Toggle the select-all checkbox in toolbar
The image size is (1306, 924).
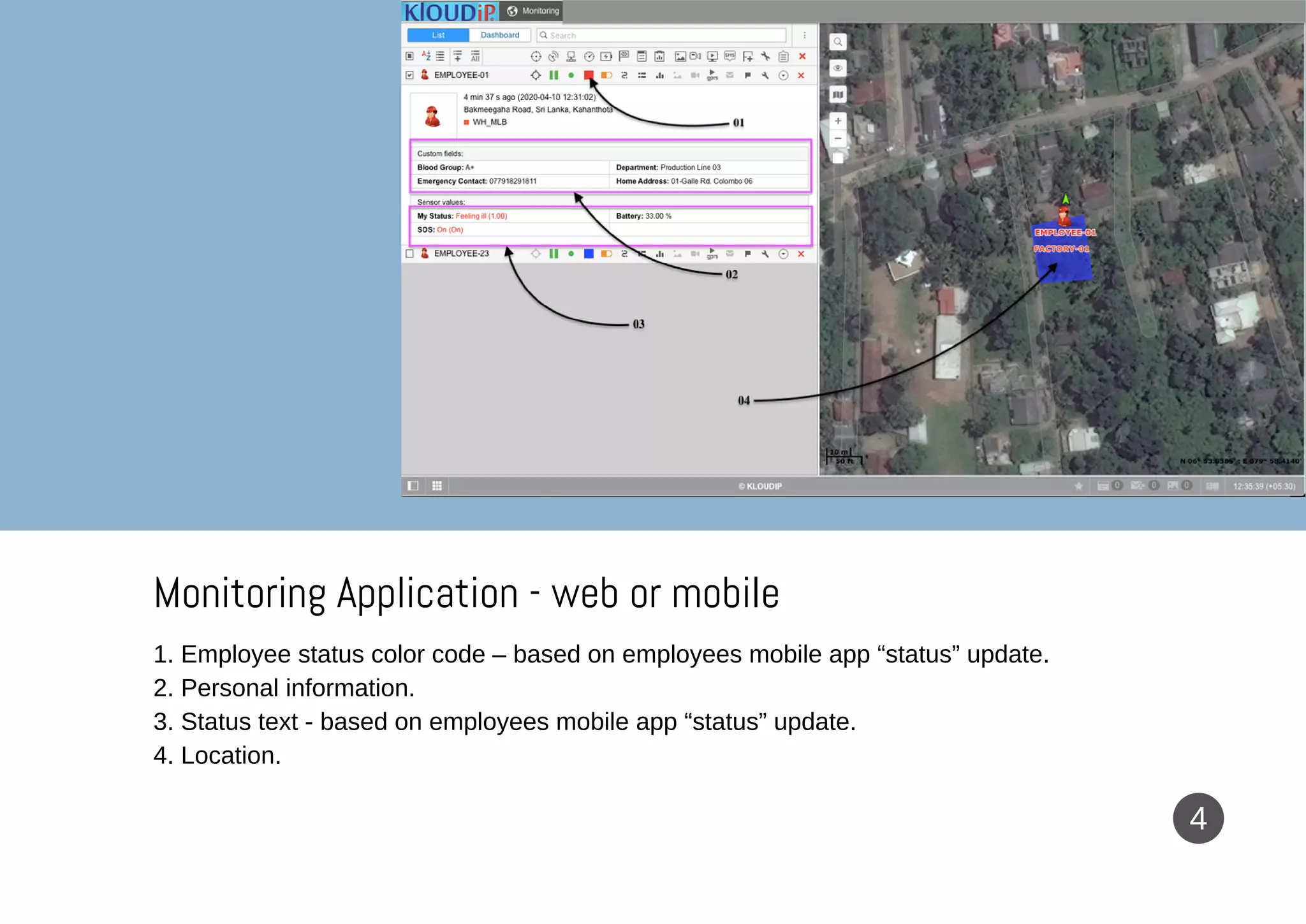pyautogui.click(x=409, y=56)
